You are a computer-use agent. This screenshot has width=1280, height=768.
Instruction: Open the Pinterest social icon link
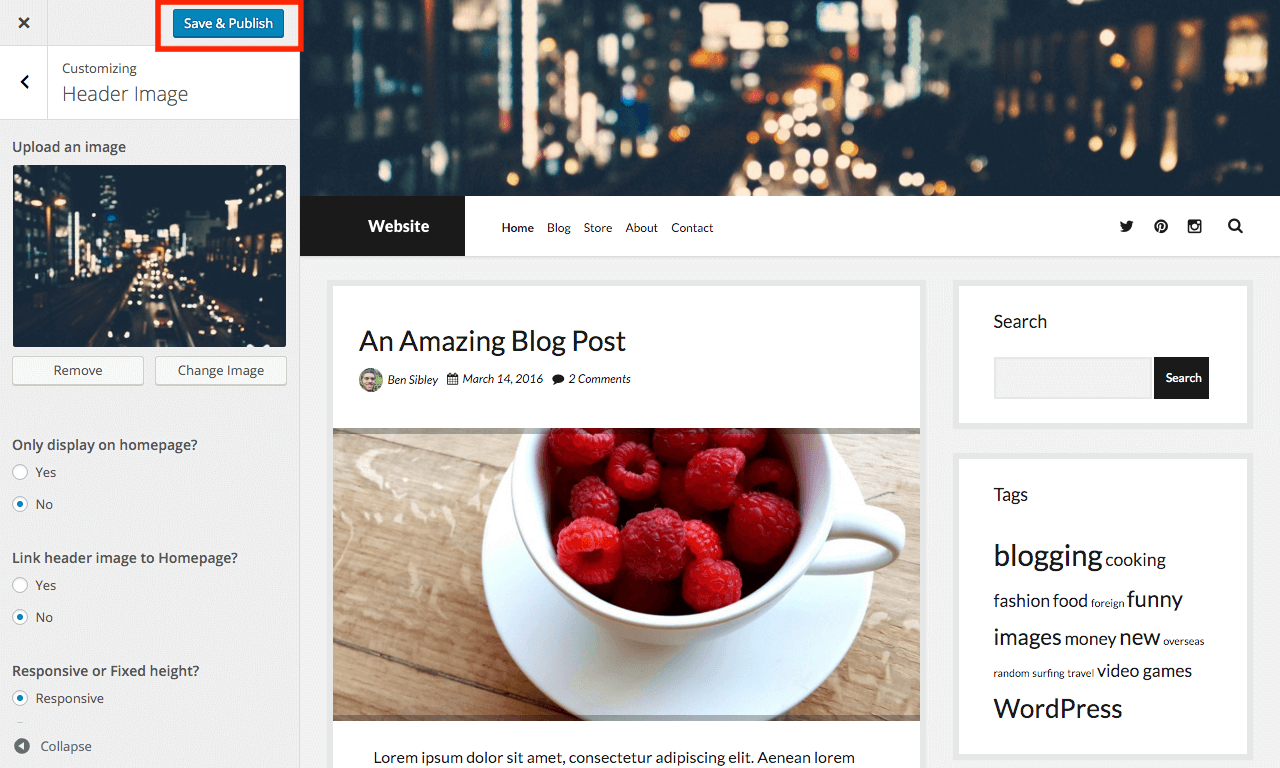tap(1161, 226)
